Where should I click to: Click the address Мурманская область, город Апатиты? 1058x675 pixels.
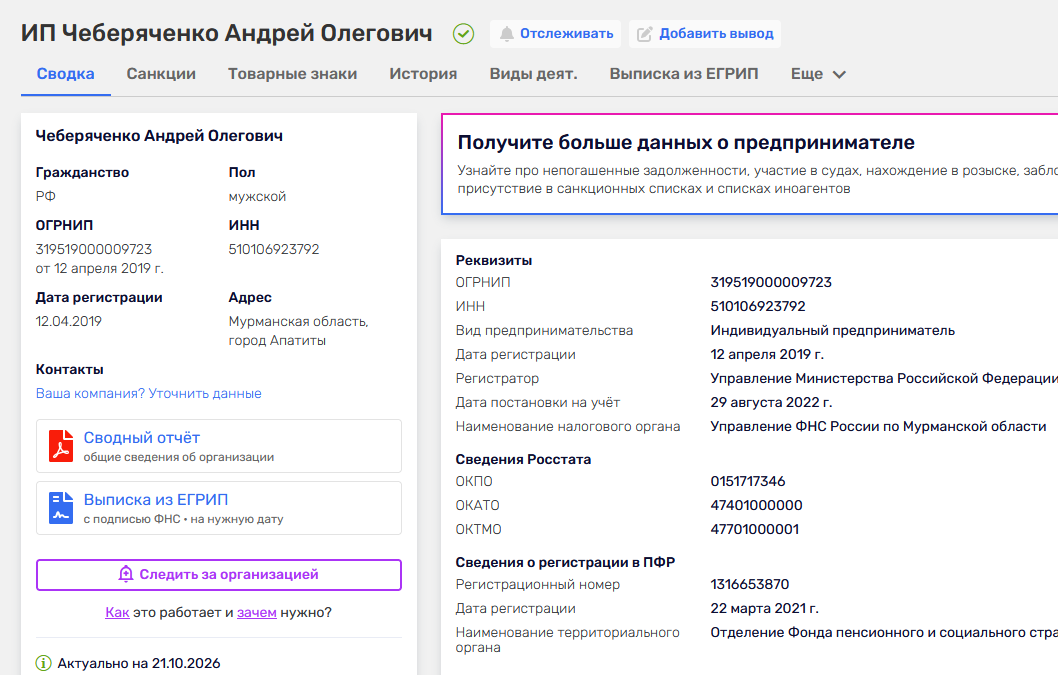tap(298, 331)
